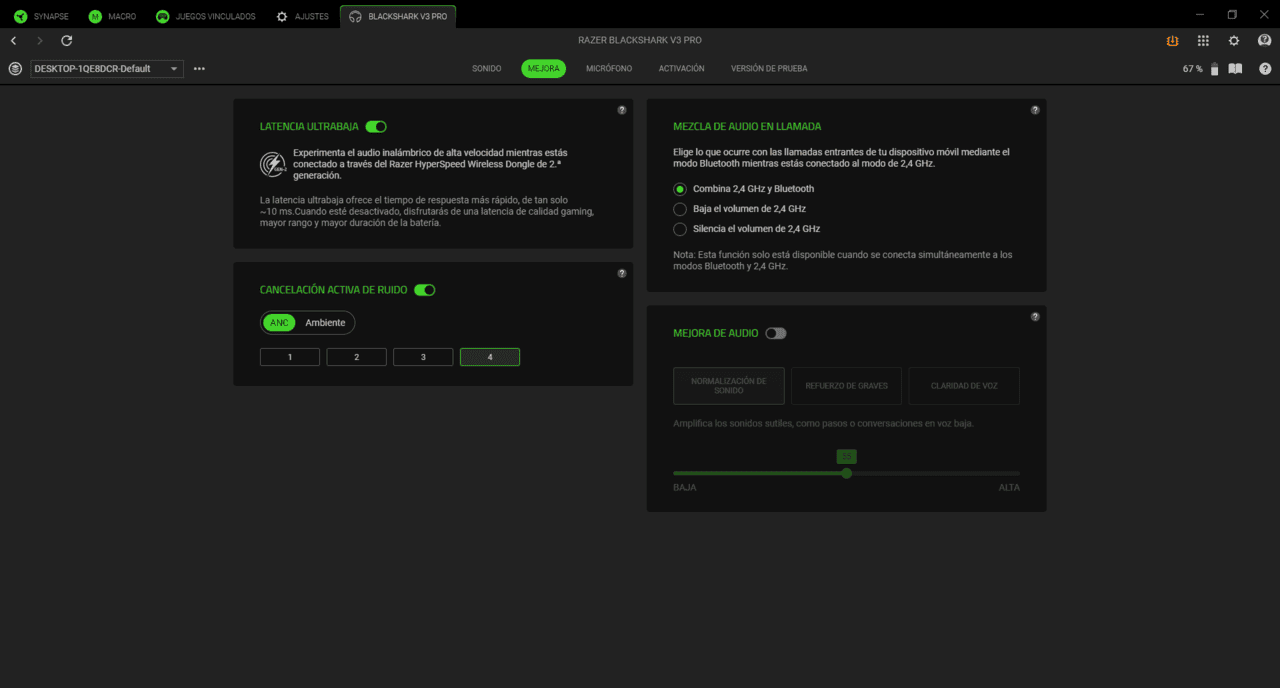
Task: Open the modules grid icon
Action: click(x=1203, y=41)
